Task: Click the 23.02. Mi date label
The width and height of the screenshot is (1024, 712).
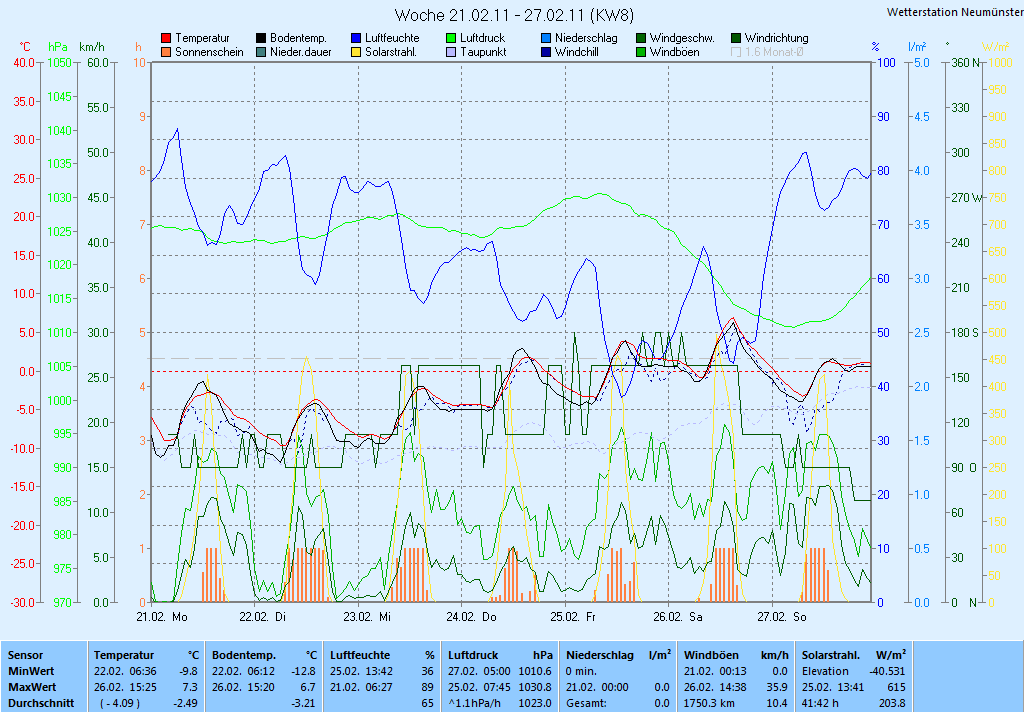Action: (367, 617)
